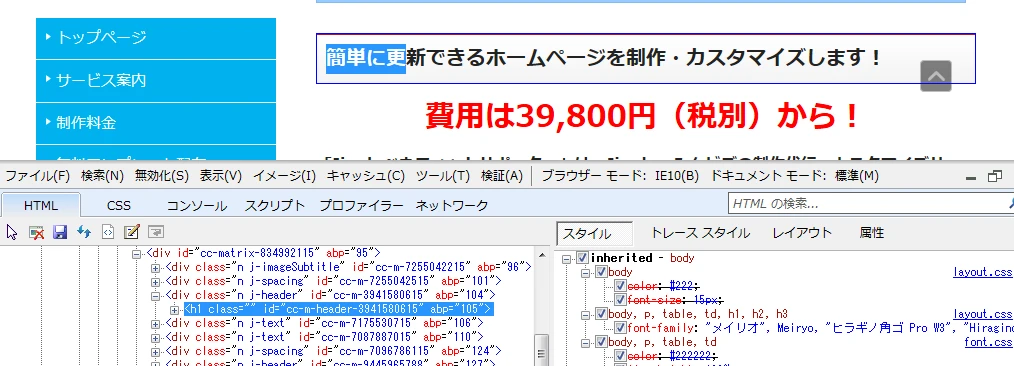Viewport: 1014px width, 366px height.
Task: Open the ツール(T) menu
Action: 442,176
